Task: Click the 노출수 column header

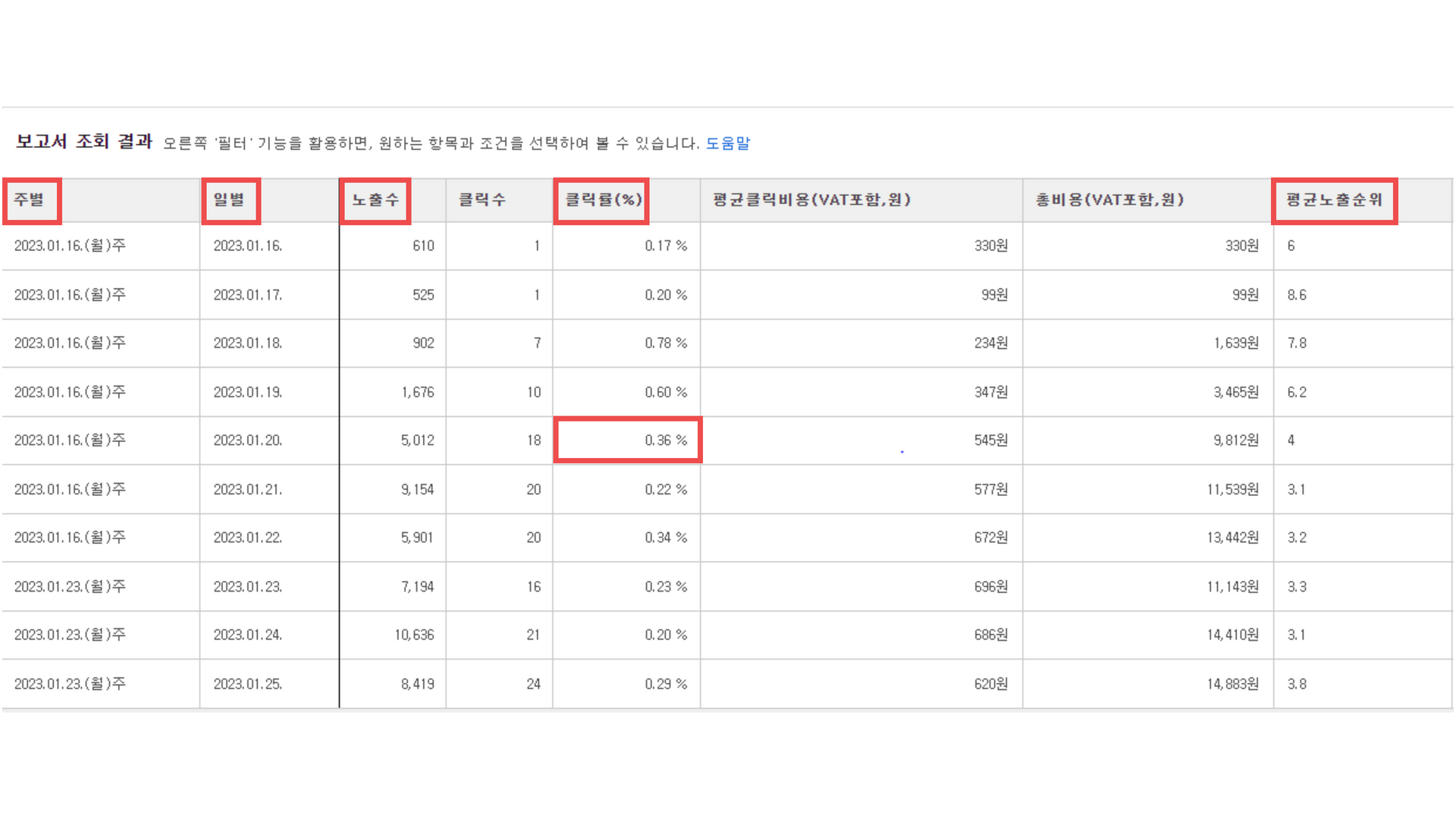Action: pos(375,200)
